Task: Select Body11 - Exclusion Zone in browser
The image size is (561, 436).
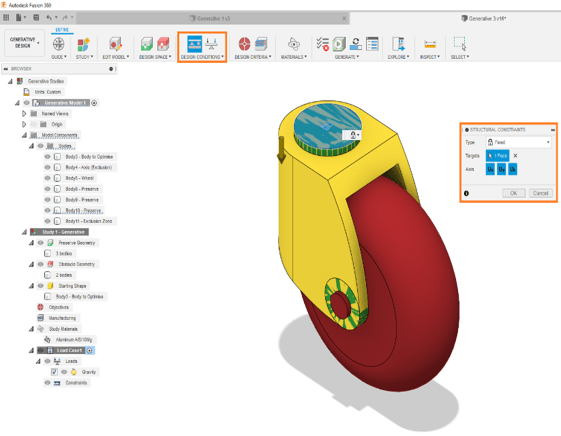Action: [x=89, y=221]
